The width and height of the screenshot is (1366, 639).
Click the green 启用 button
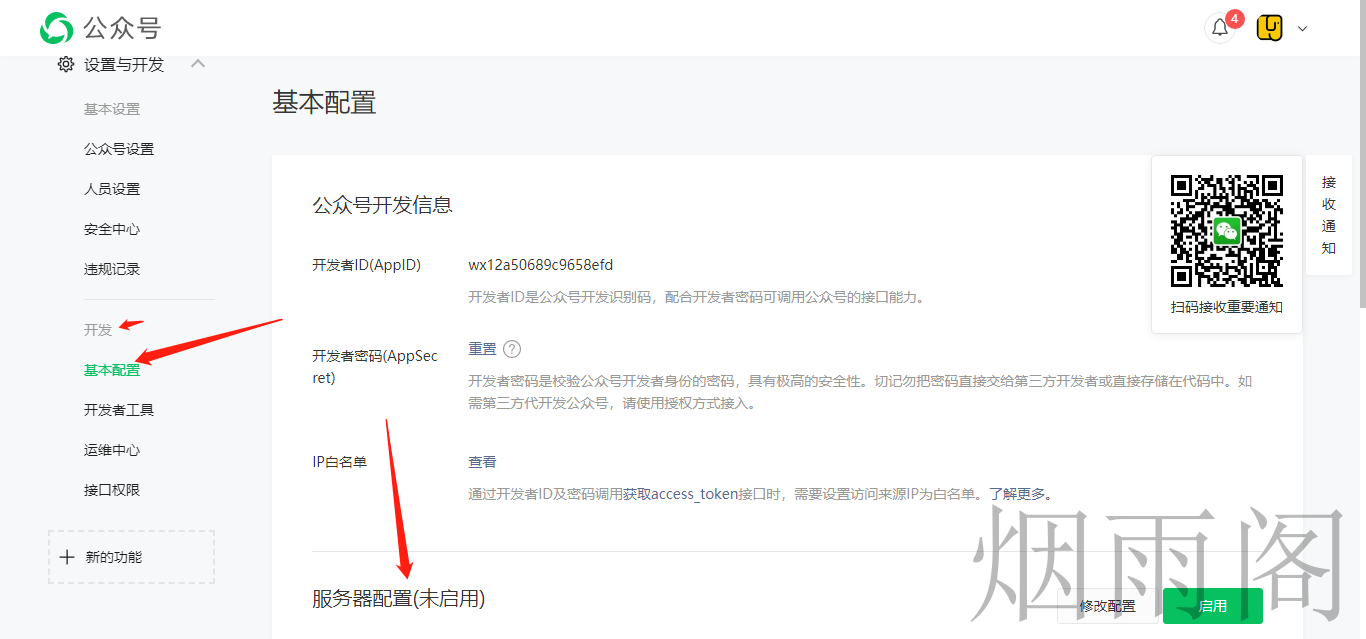pyautogui.click(x=1213, y=606)
